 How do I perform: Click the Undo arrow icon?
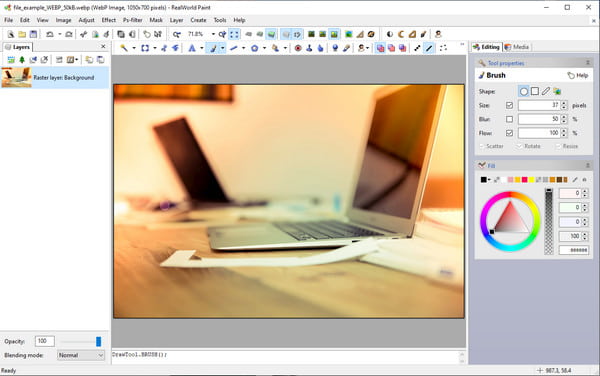click(50, 34)
